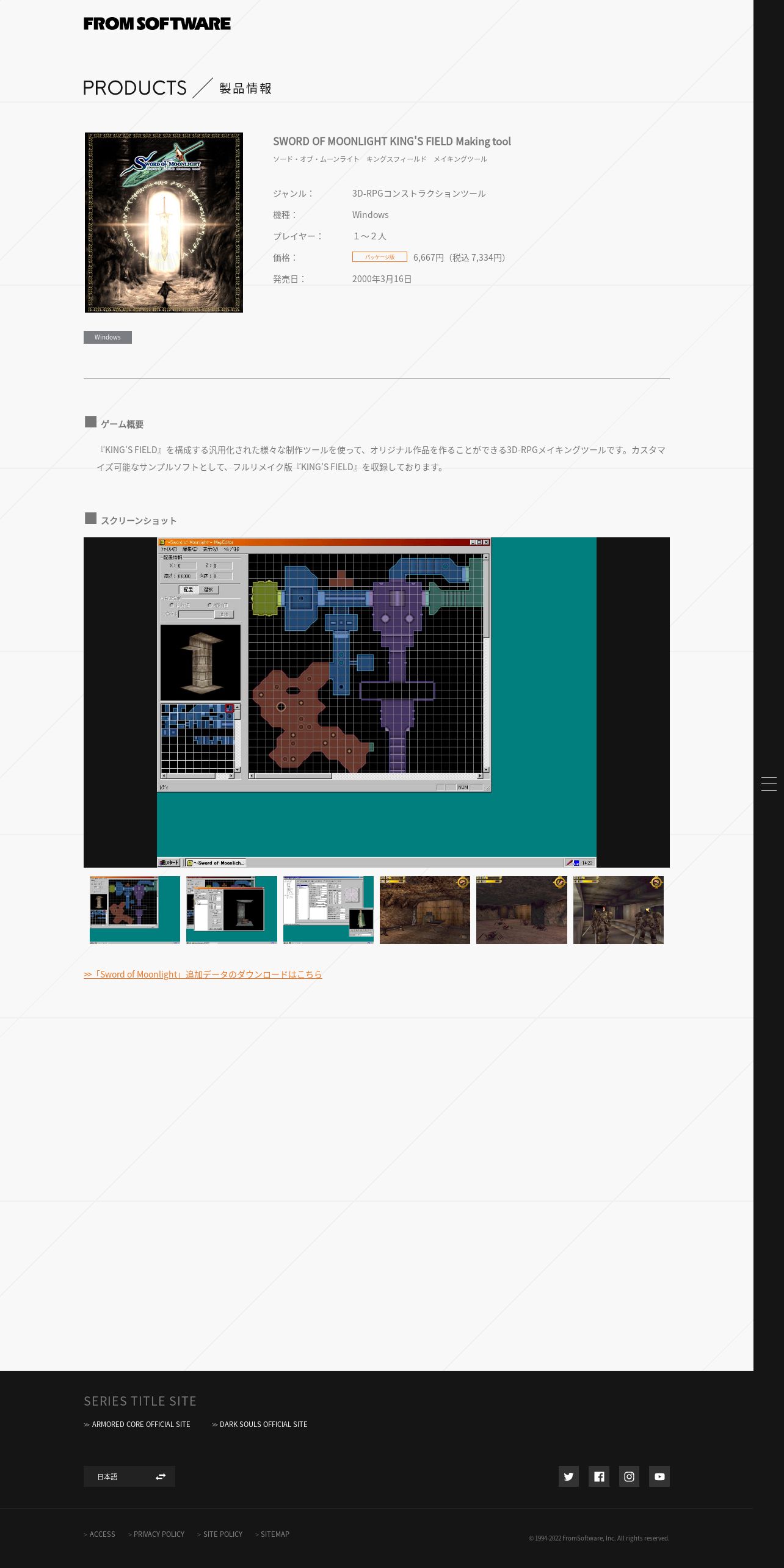Click the ジャンル： label
This screenshot has height=1568, width=784.
click(x=294, y=194)
